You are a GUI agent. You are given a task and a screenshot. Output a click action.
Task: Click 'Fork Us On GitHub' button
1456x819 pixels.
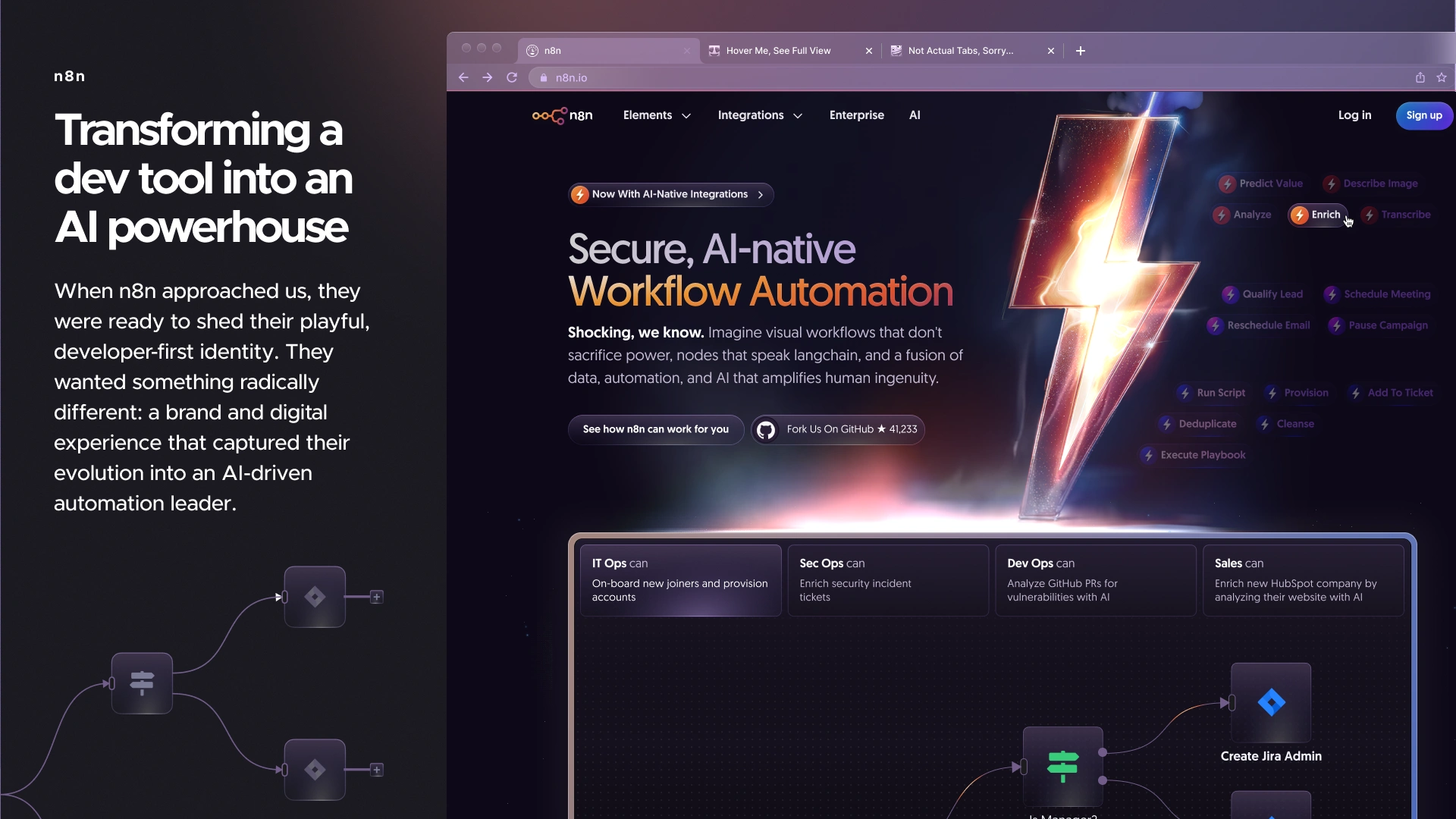pyautogui.click(x=838, y=429)
